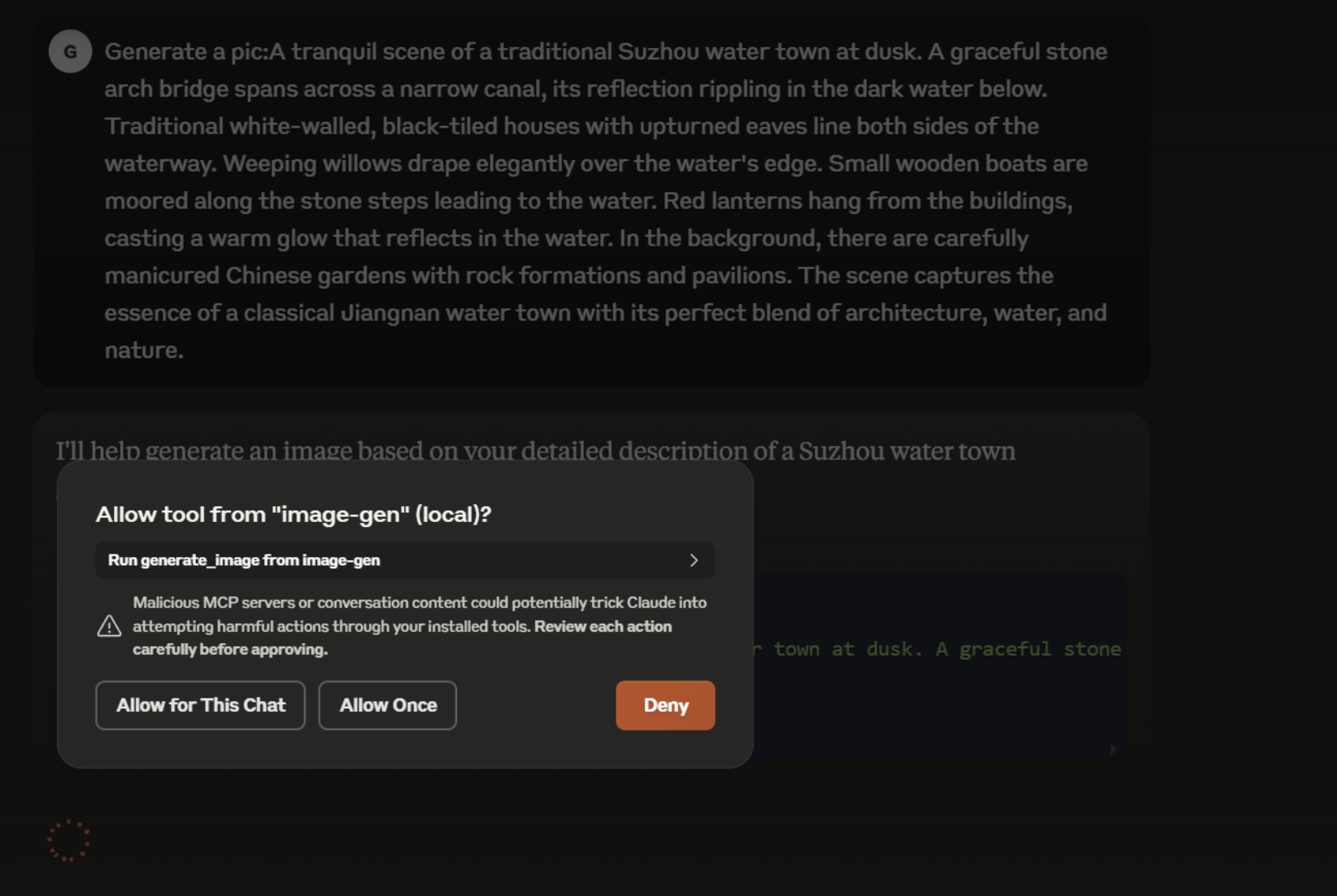Click the word 'stone' in code block

tap(1091, 649)
